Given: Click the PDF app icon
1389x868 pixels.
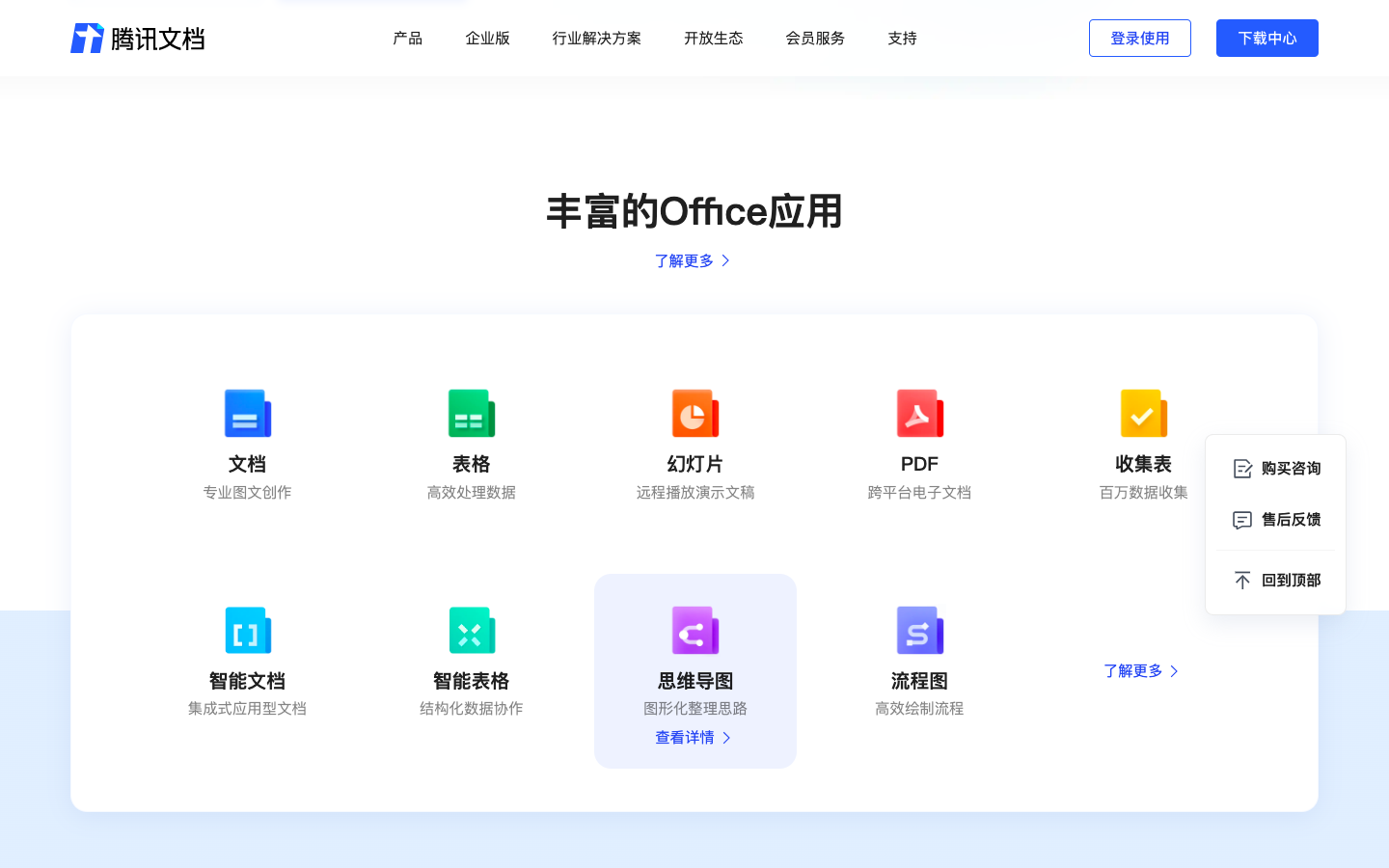Looking at the screenshot, I should [919, 413].
